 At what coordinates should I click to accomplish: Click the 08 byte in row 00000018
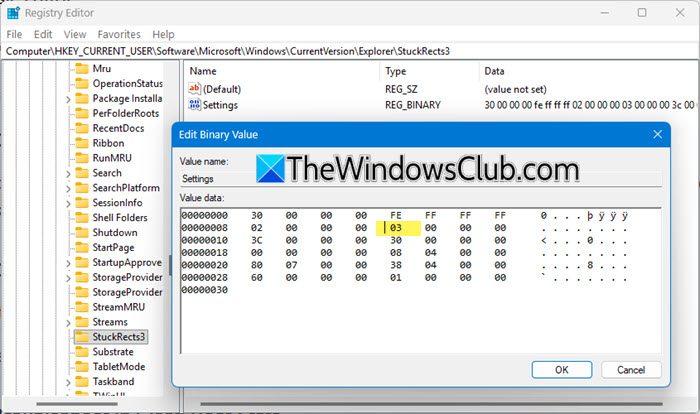396,253
